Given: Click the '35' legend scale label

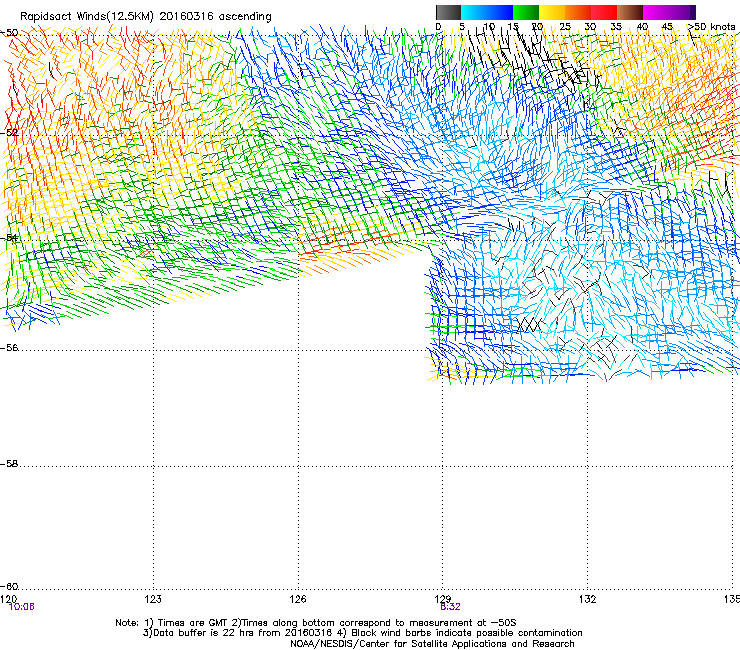Looking at the screenshot, I should coord(616,26).
